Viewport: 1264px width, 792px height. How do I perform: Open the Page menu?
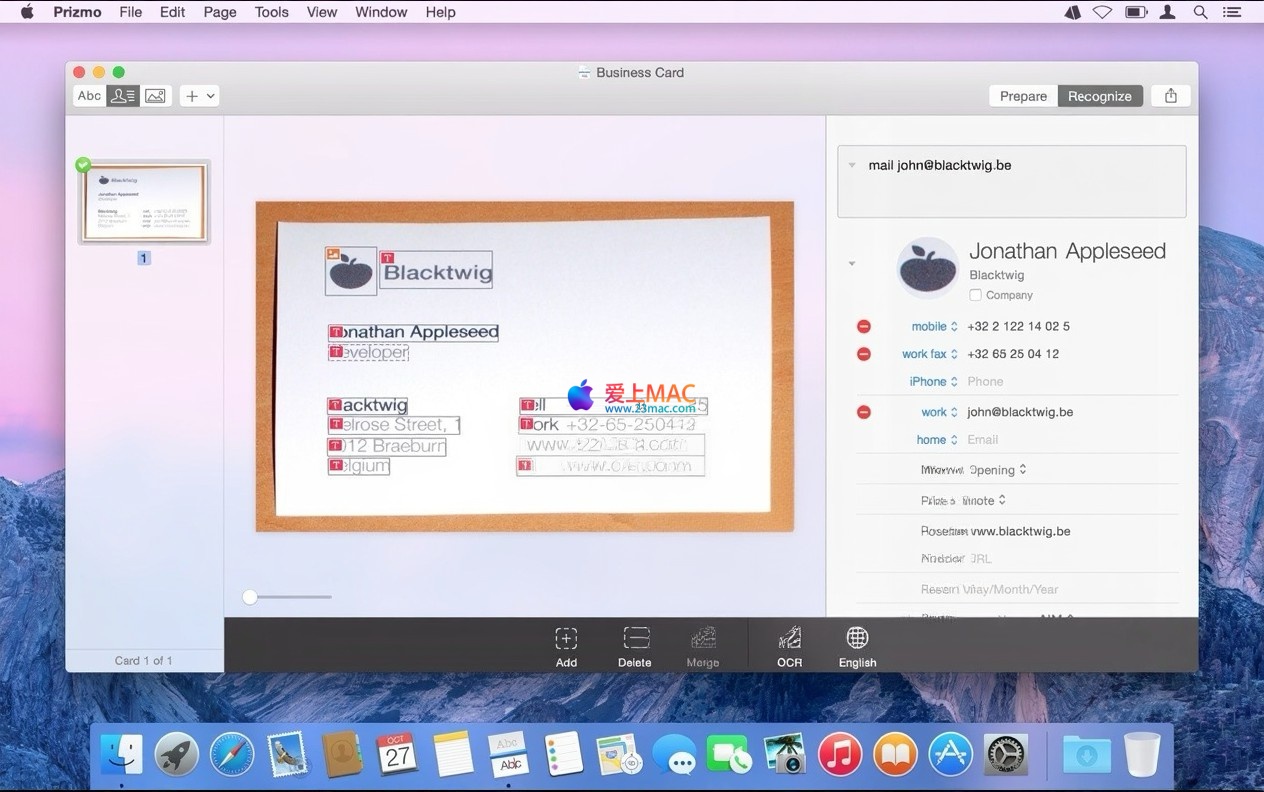[220, 12]
